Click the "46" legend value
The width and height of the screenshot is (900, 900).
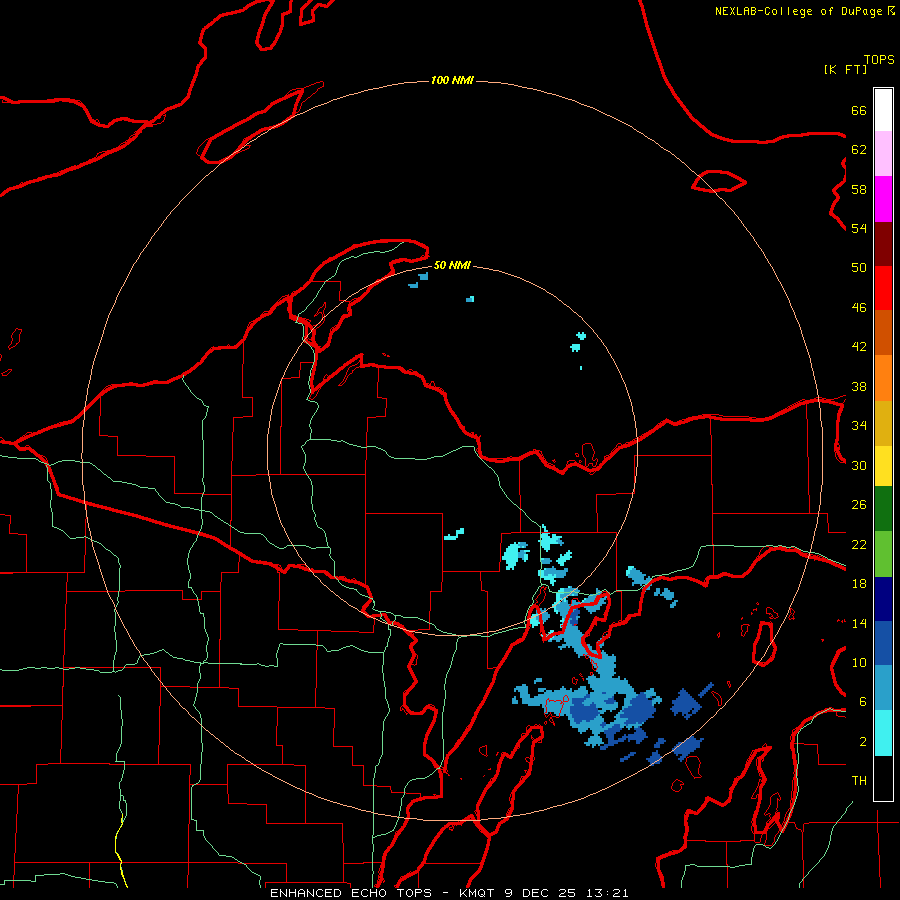pos(859,308)
